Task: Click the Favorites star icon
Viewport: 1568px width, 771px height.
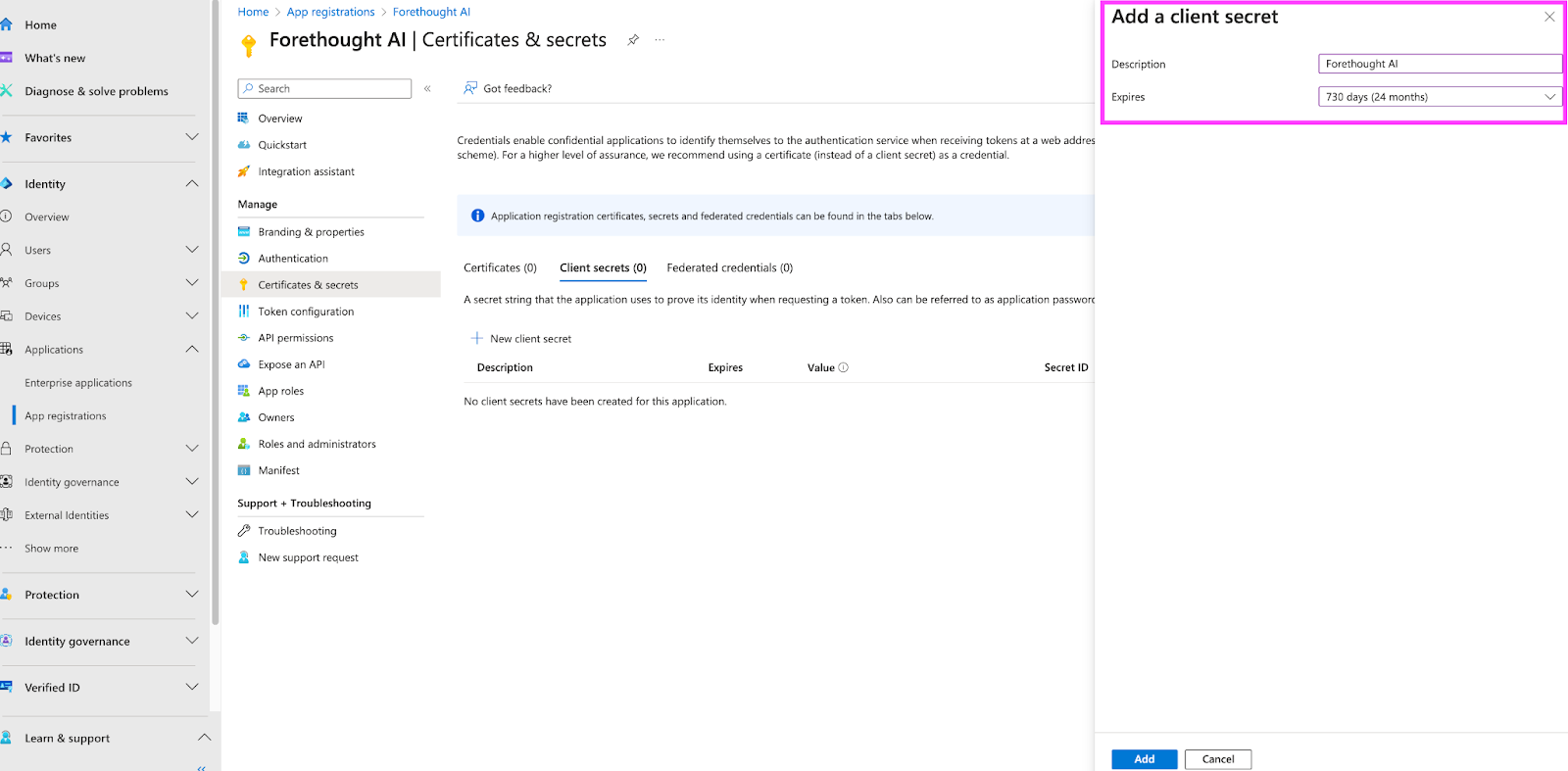Action: pos(6,137)
